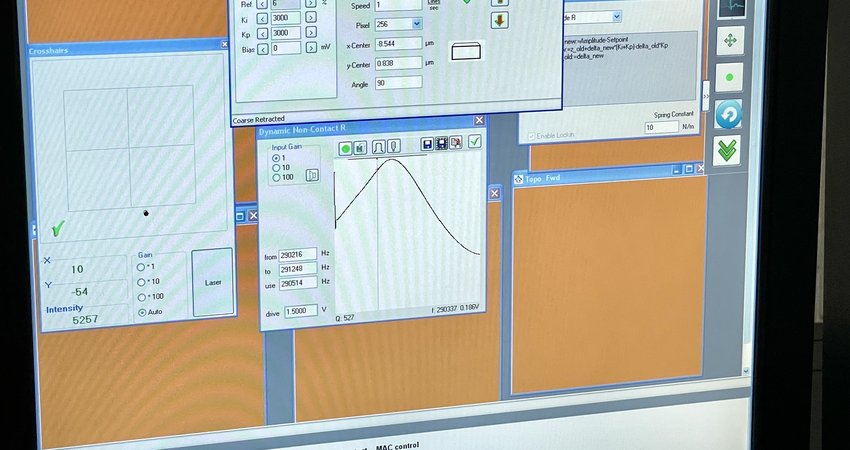Click the resonance peak curve icon
This screenshot has height=450, width=850.
pyautogui.click(x=379, y=147)
